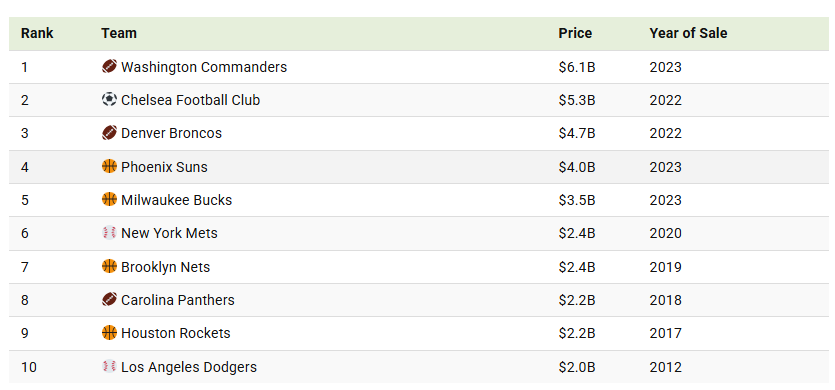The height and width of the screenshot is (390, 835).
Task: Click the Houston Rockets team name
Action: [x=176, y=334]
